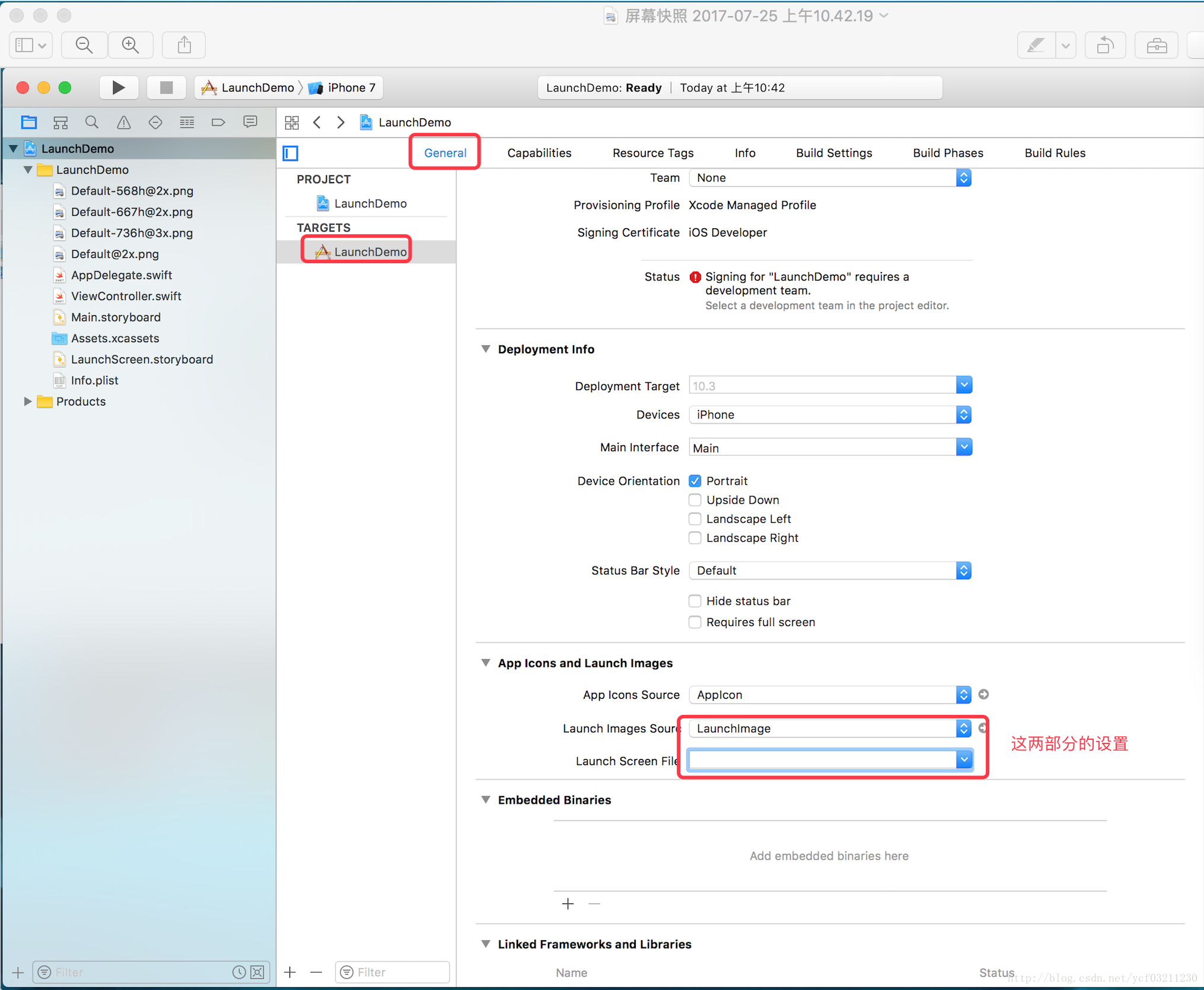Open the debug navigator icon
Image resolution: width=1204 pixels, height=990 pixels.
[187, 123]
